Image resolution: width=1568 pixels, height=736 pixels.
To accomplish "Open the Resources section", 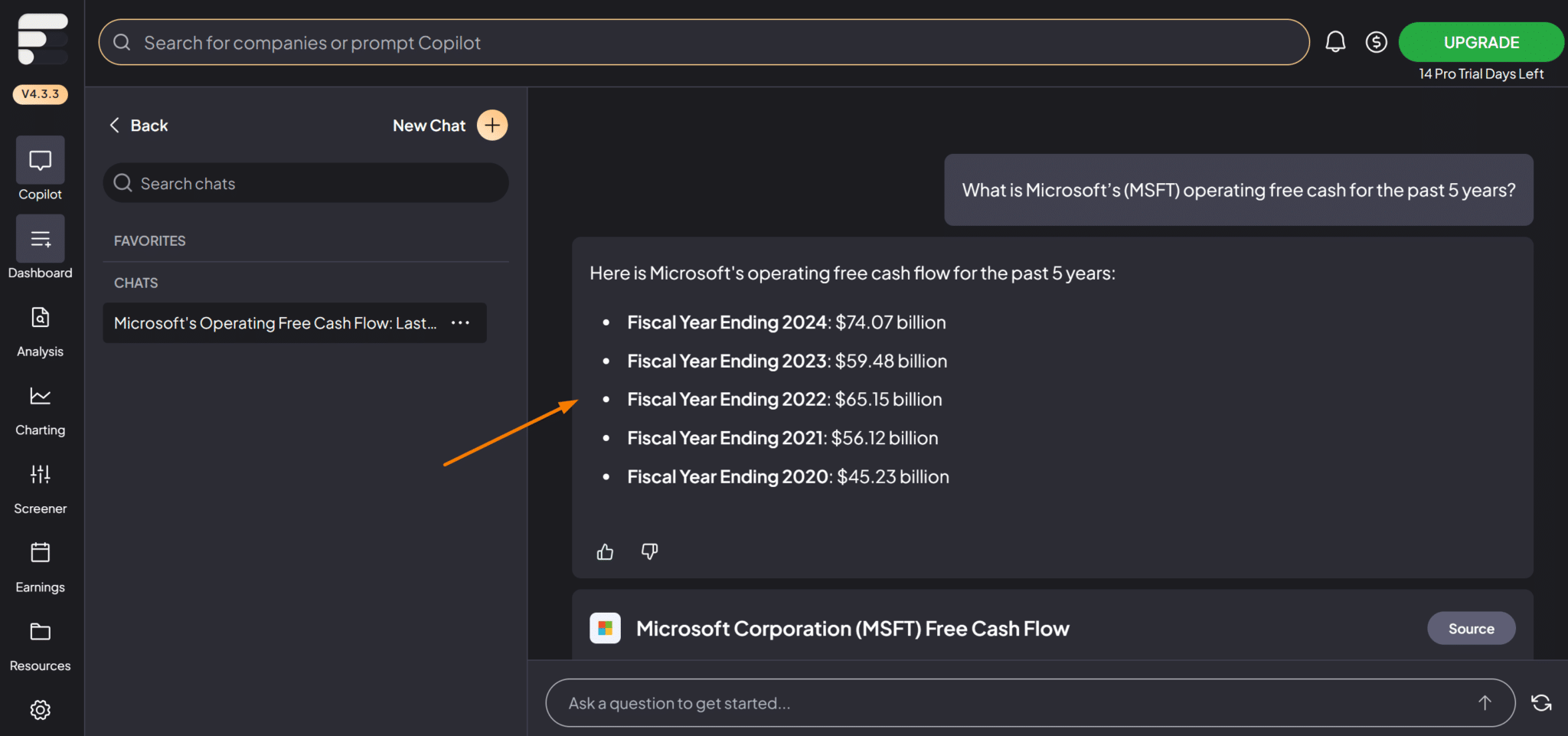I will (40, 642).
